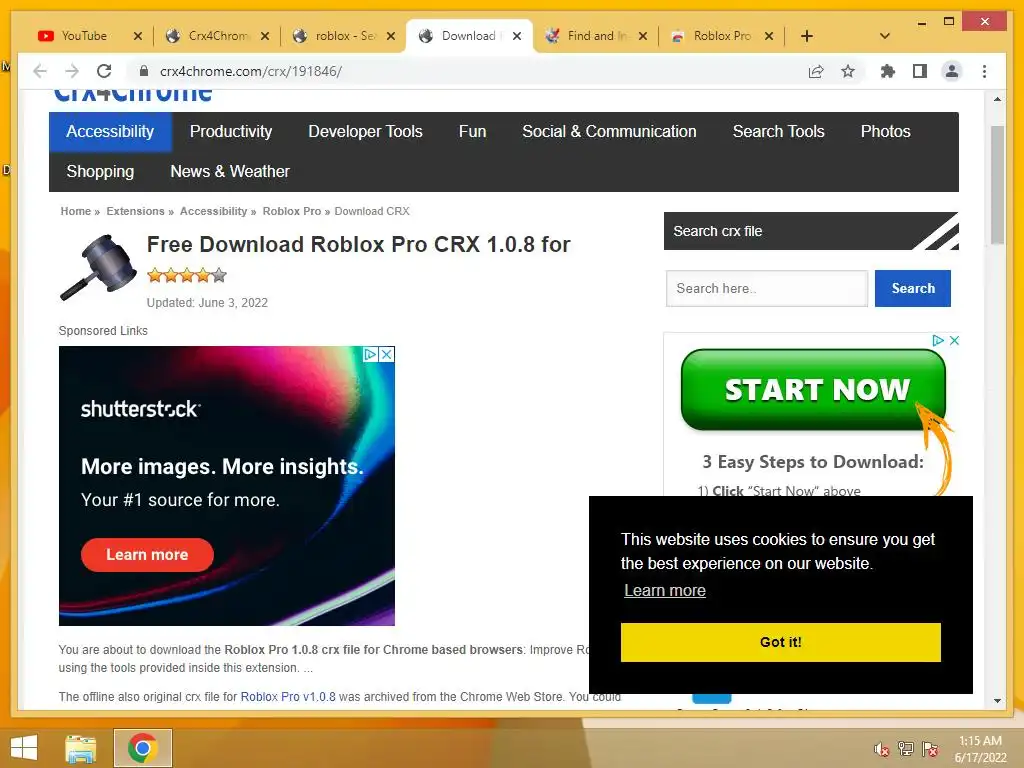Image resolution: width=1024 pixels, height=768 pixels.
Task: Bookmark this page with the star icon
Action: click(x=848, y=71)
